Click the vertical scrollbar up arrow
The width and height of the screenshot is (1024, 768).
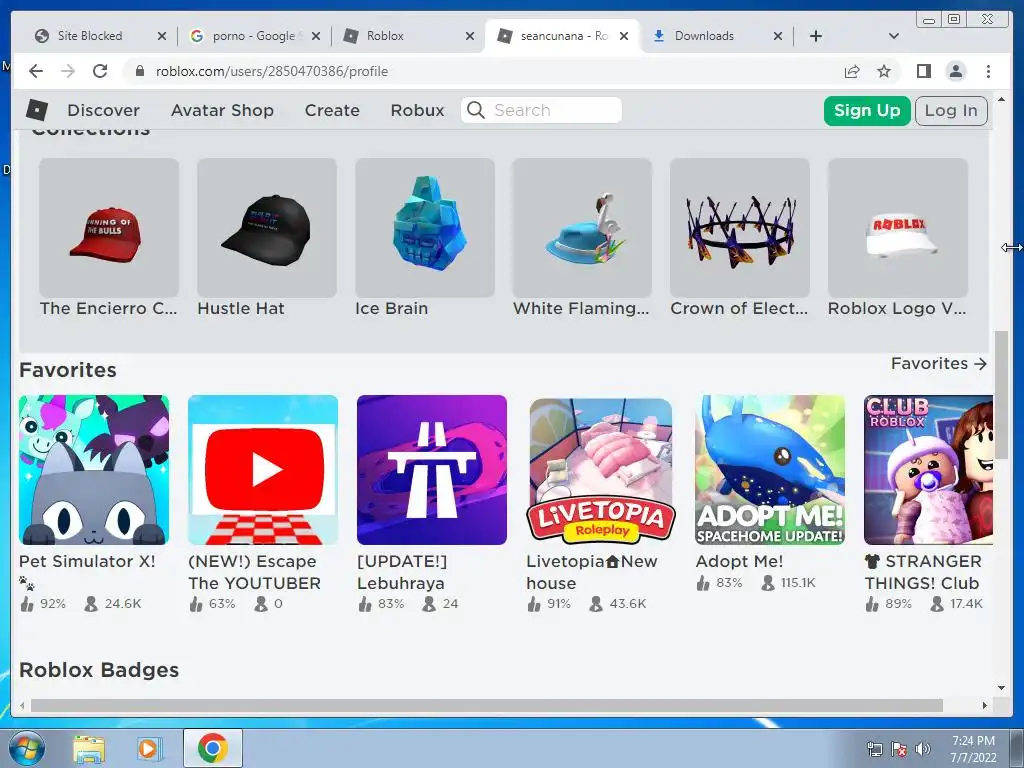click(1001, 99)
